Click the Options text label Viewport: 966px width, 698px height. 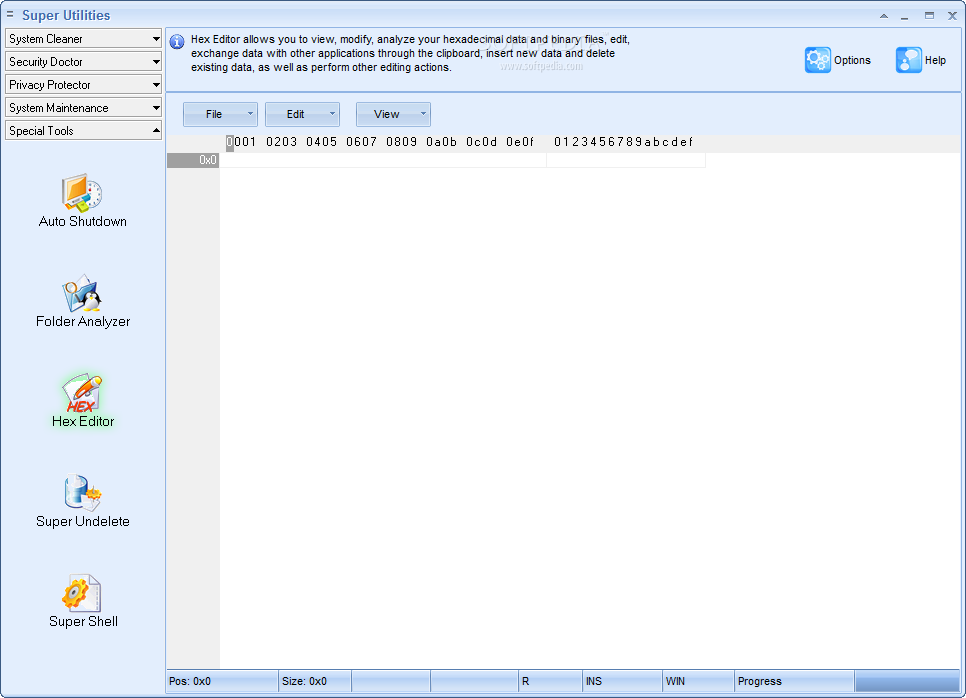point(852,60)
